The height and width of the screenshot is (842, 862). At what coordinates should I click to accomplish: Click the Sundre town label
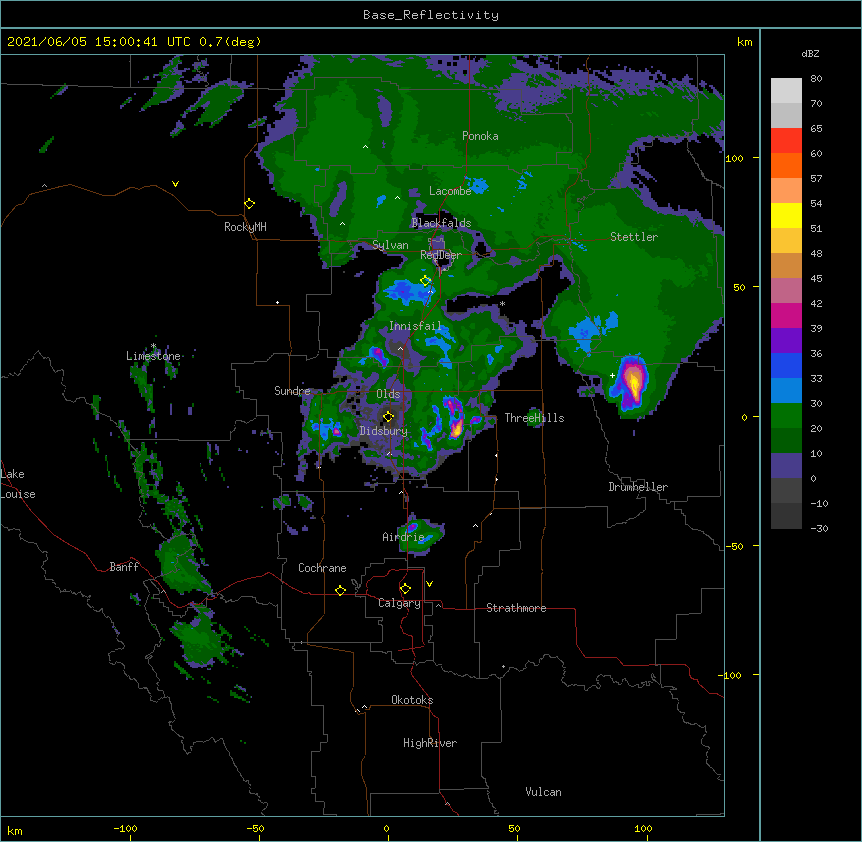point(292,391)
